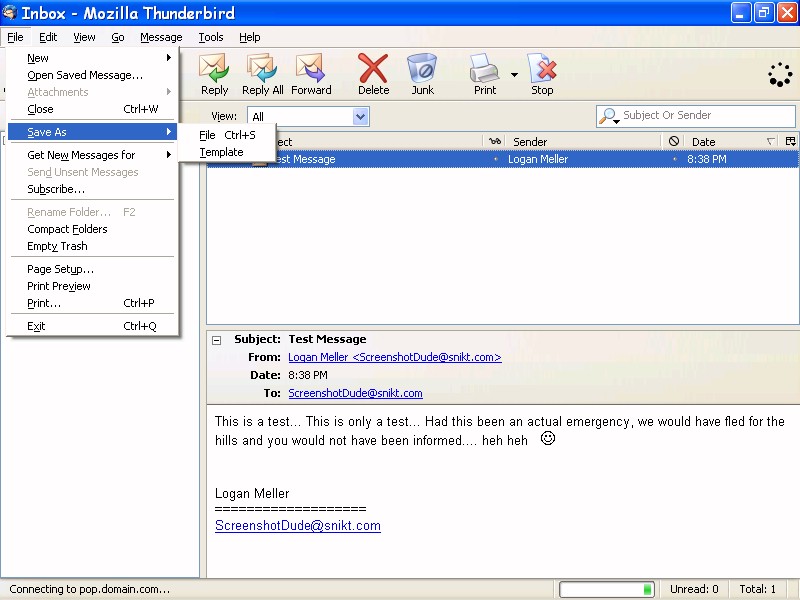Choose Open Saved Message
The image size is (800, 600).
coord(93,75)
